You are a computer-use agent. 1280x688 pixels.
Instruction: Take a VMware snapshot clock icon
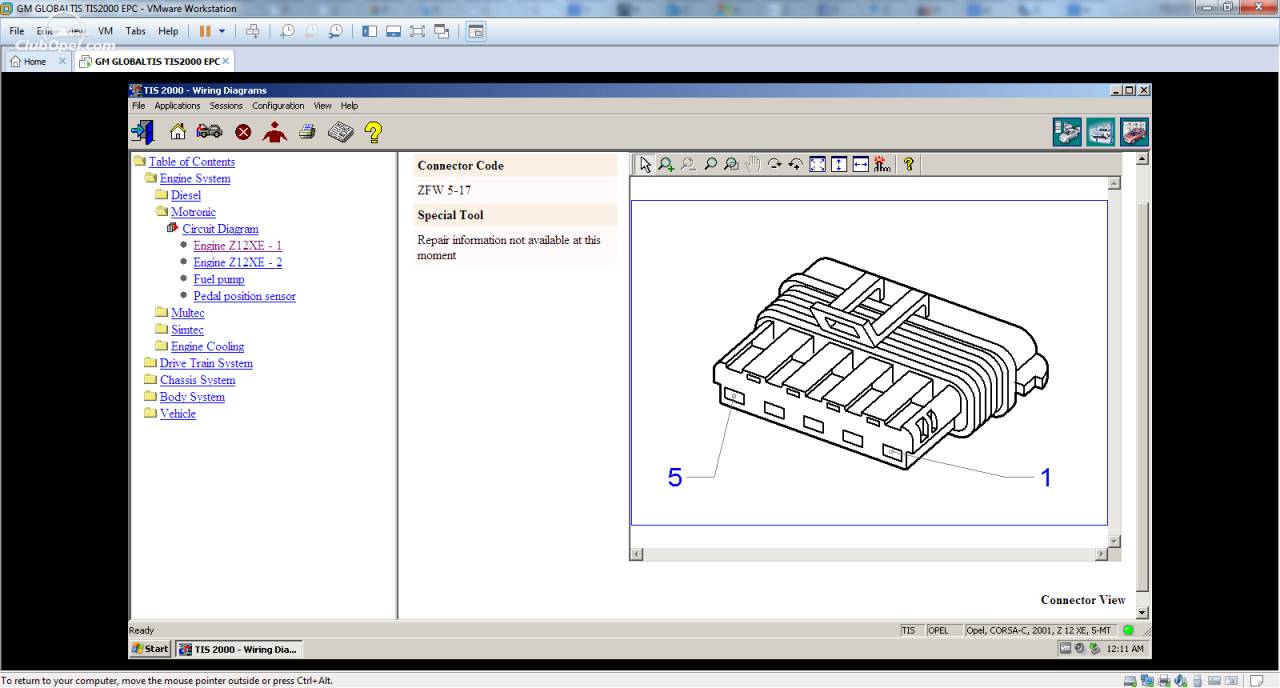pyautogui.click(x=287, y=31)
